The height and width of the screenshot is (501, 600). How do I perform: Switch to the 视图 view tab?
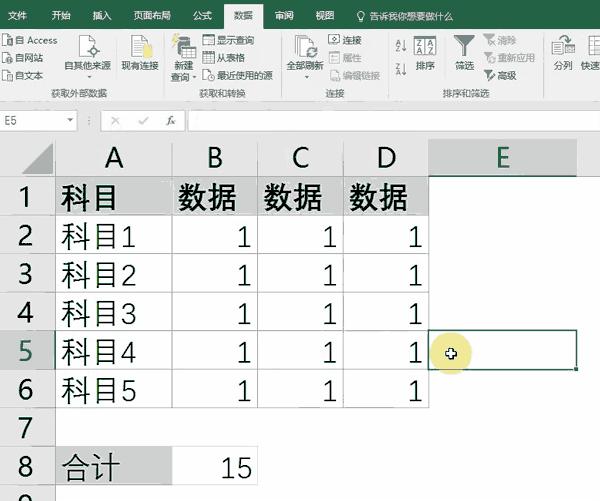click(x=324, y=16)
